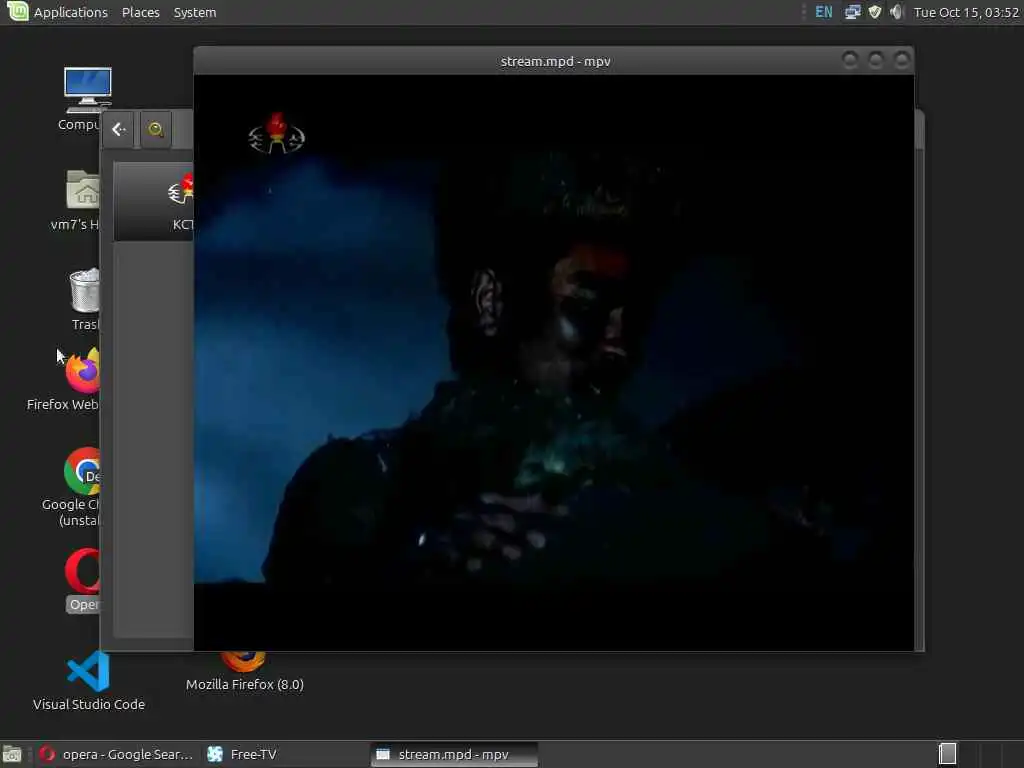Close the mpv window
Viewport: 1024px width, 768px height.
tap(902, 61)
